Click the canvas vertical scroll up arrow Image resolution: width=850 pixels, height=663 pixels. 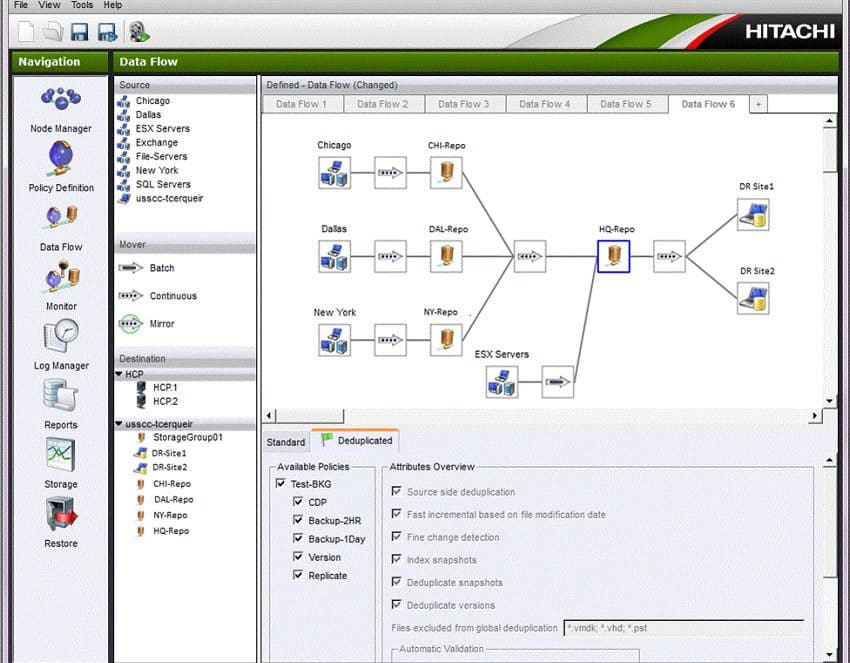point(829,121)
